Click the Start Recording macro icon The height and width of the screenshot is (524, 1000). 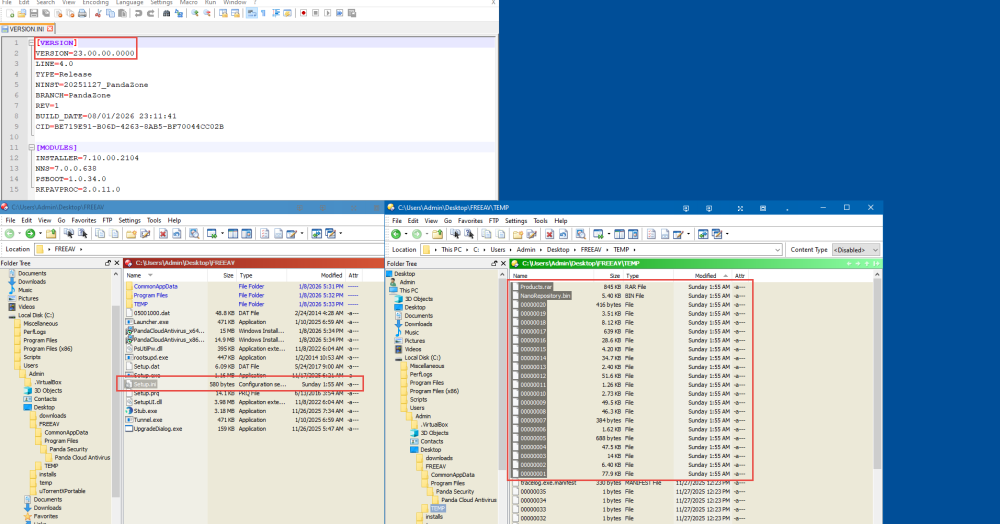303,13
